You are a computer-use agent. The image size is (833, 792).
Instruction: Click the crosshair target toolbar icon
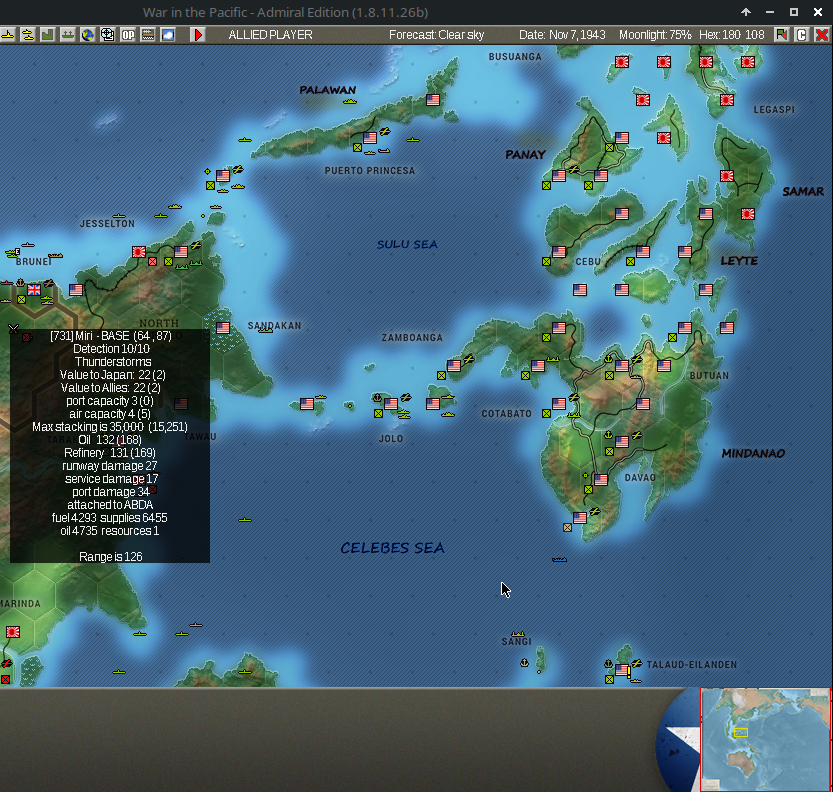[107, 35]
